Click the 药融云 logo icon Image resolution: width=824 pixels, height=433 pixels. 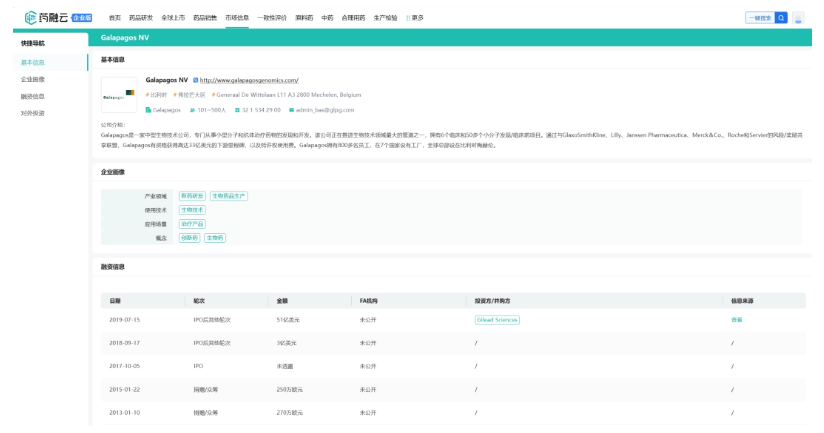click(33, 17)
